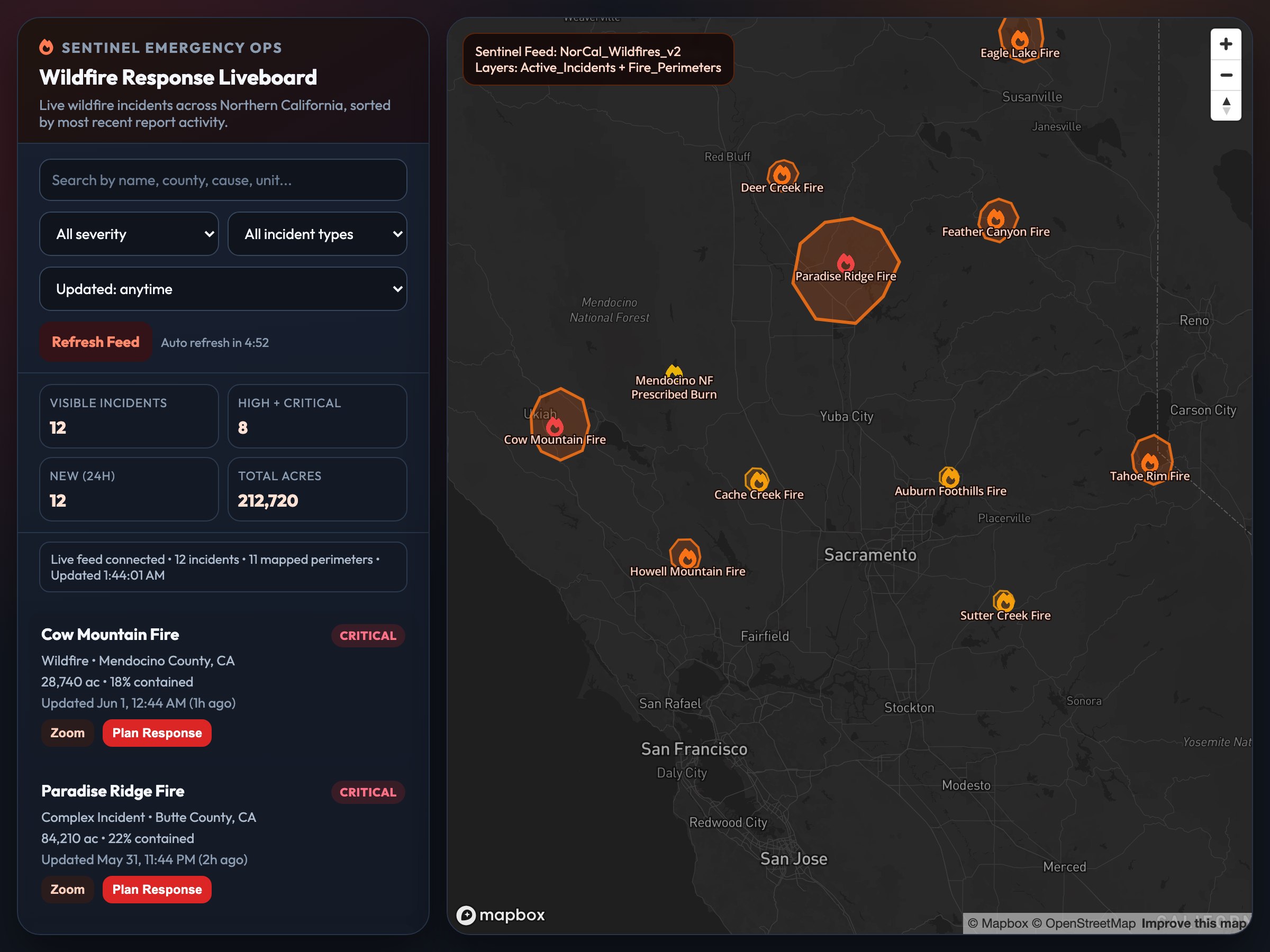Click the New (24H) stat card
Image resolution: width=1270 pixels, height=952 pixels.
point(129,489)
